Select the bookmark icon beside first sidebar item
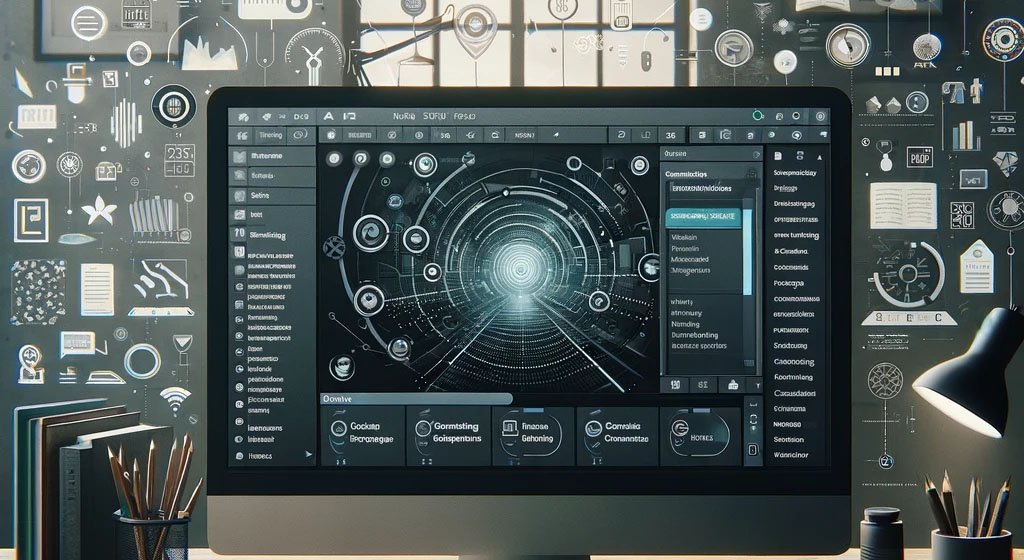The image size is (1024, 560). pyautogui.click(x=238, y=157)
